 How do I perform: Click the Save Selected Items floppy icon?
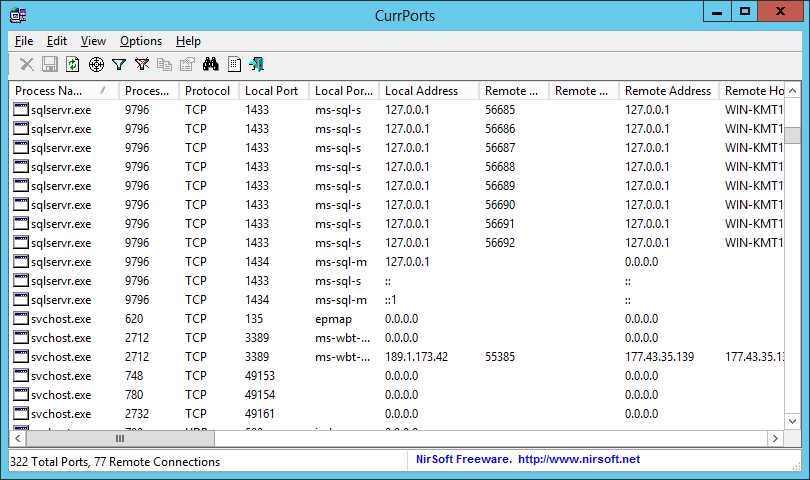50,64
